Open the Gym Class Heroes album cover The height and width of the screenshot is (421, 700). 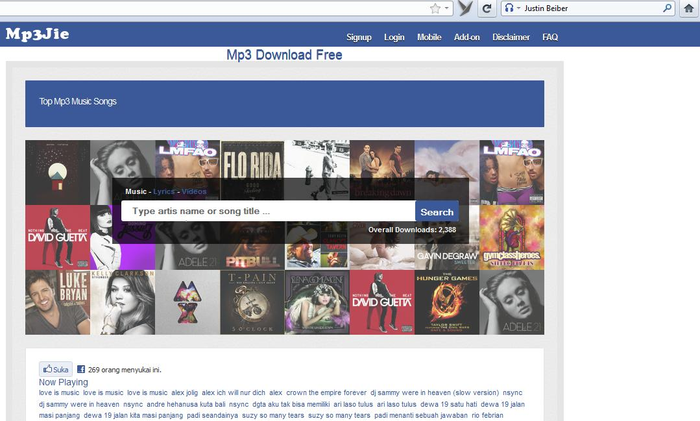point(512,237)
